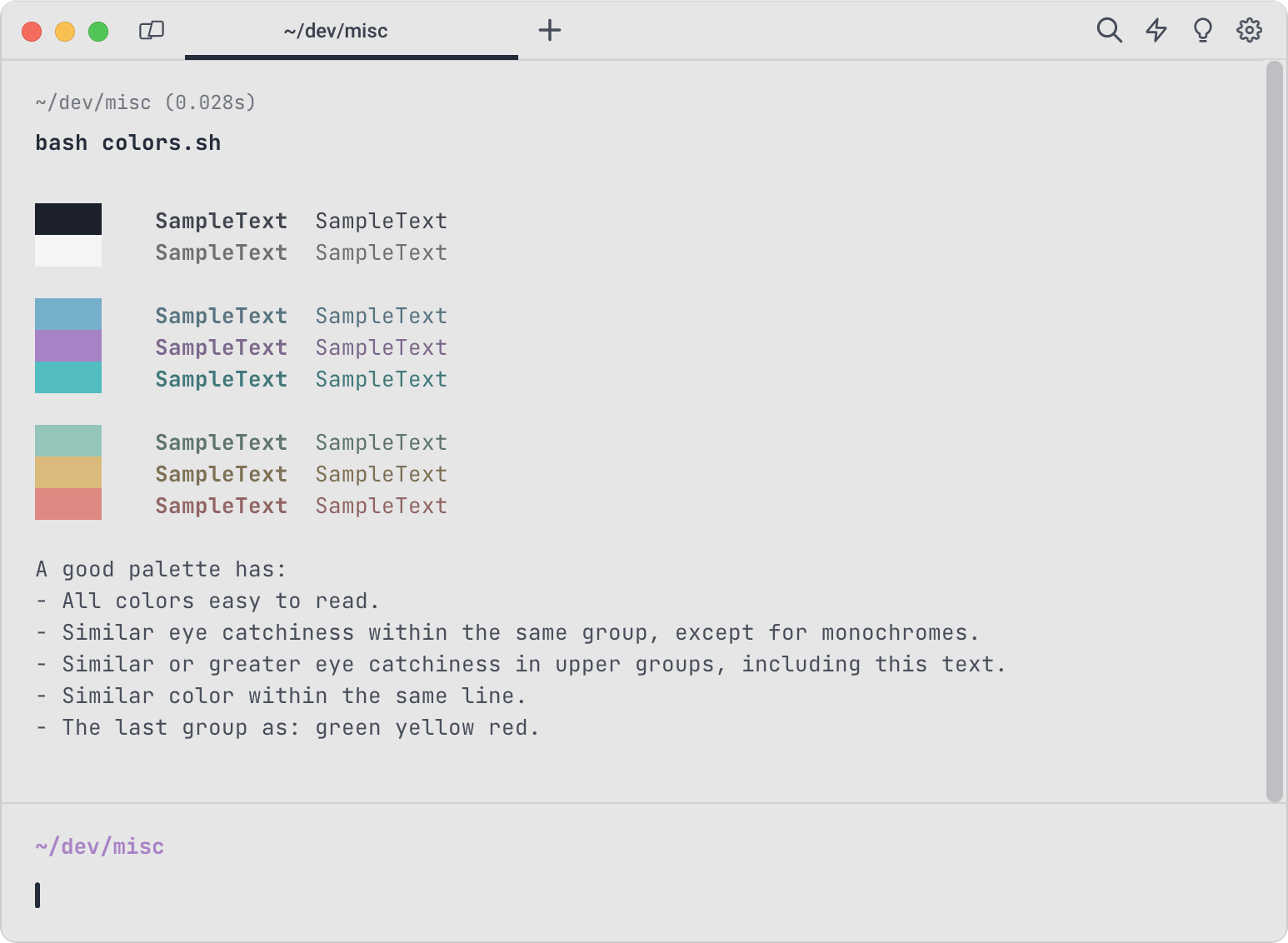Click bold SampleText in the green row
Viewport: 1288px width, 943px height.
(x=222, y=442)
